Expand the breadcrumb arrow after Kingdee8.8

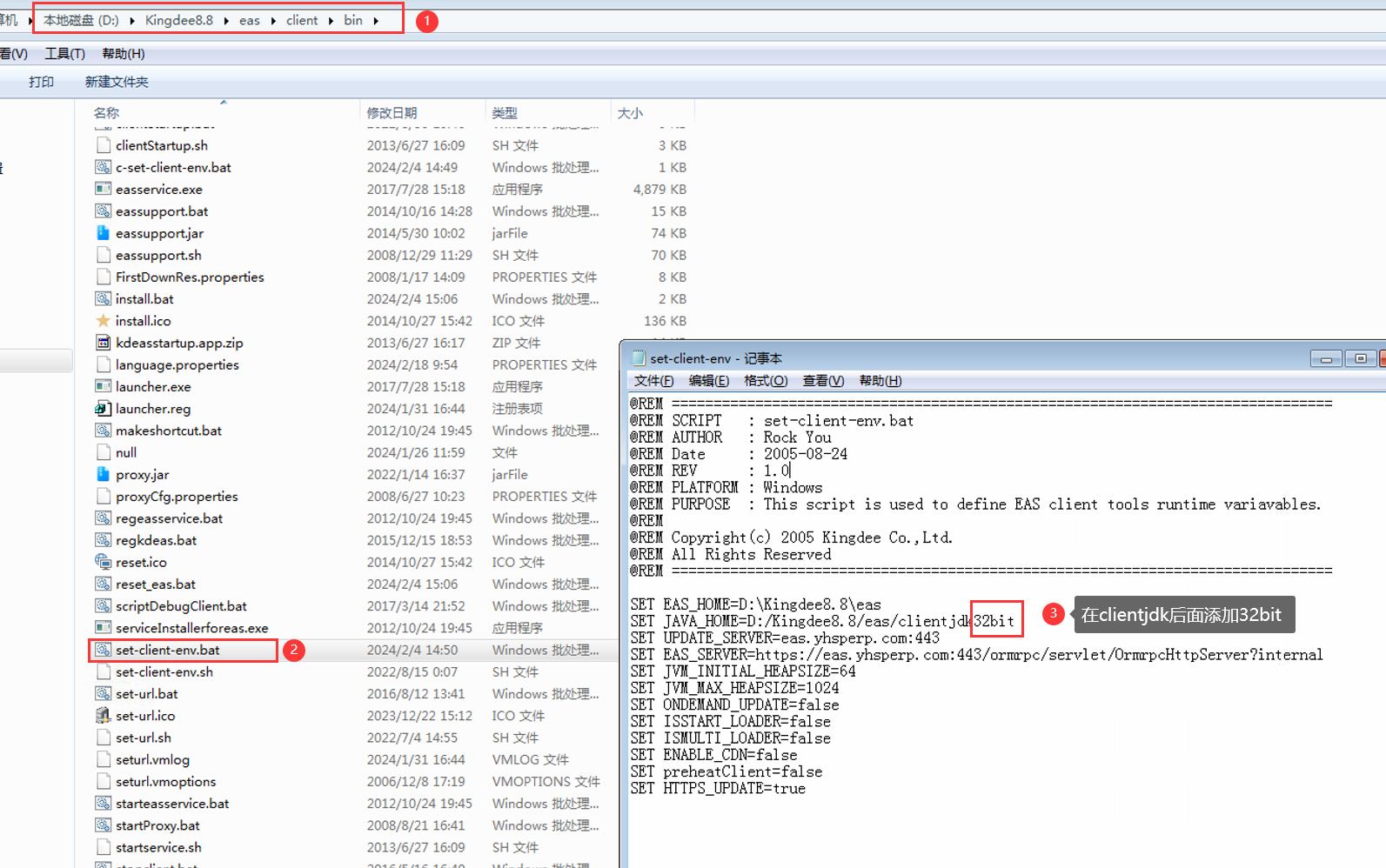tap(226, 20)
